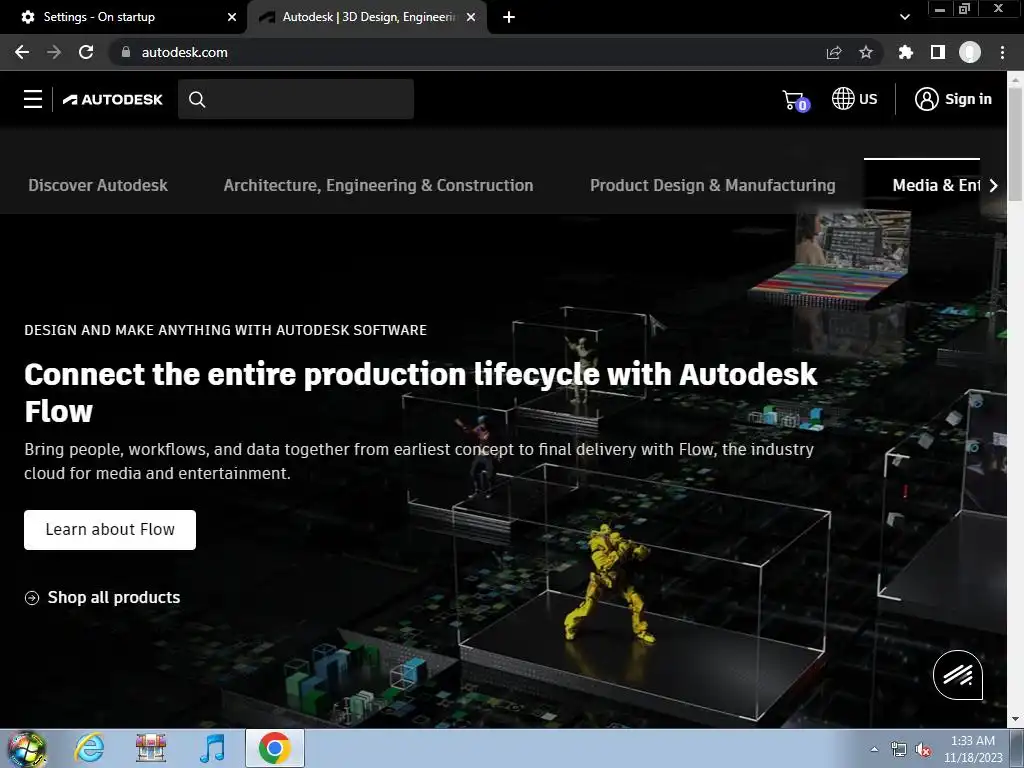
Task: Open Chrome side panel
Action: [938, 52]
